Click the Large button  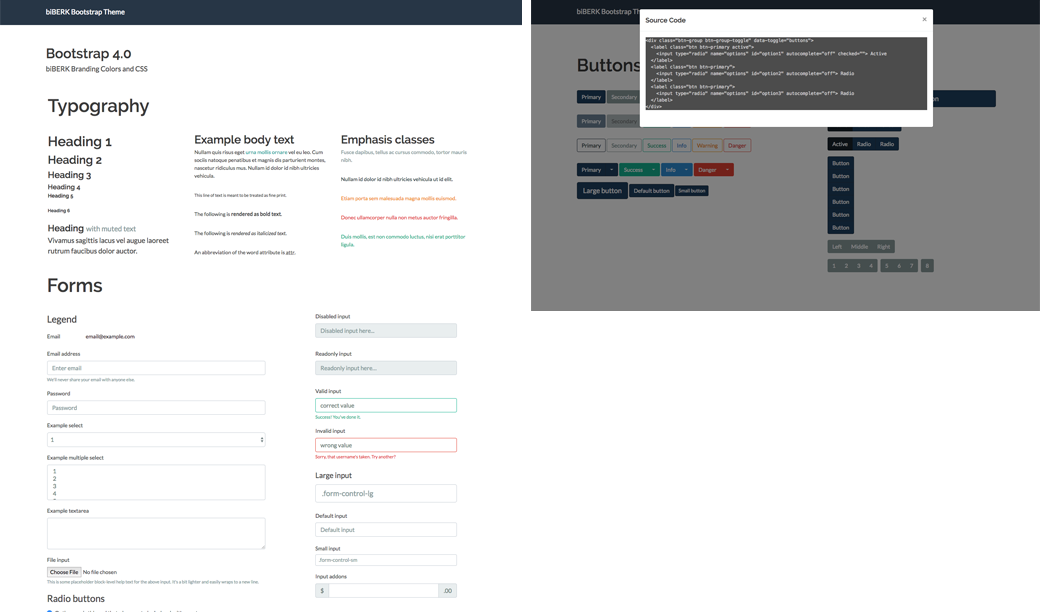pos(602,191)
